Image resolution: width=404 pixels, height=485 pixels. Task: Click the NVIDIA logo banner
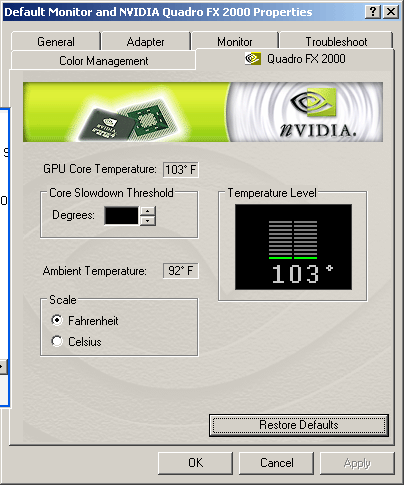click(x=203, y=112)
